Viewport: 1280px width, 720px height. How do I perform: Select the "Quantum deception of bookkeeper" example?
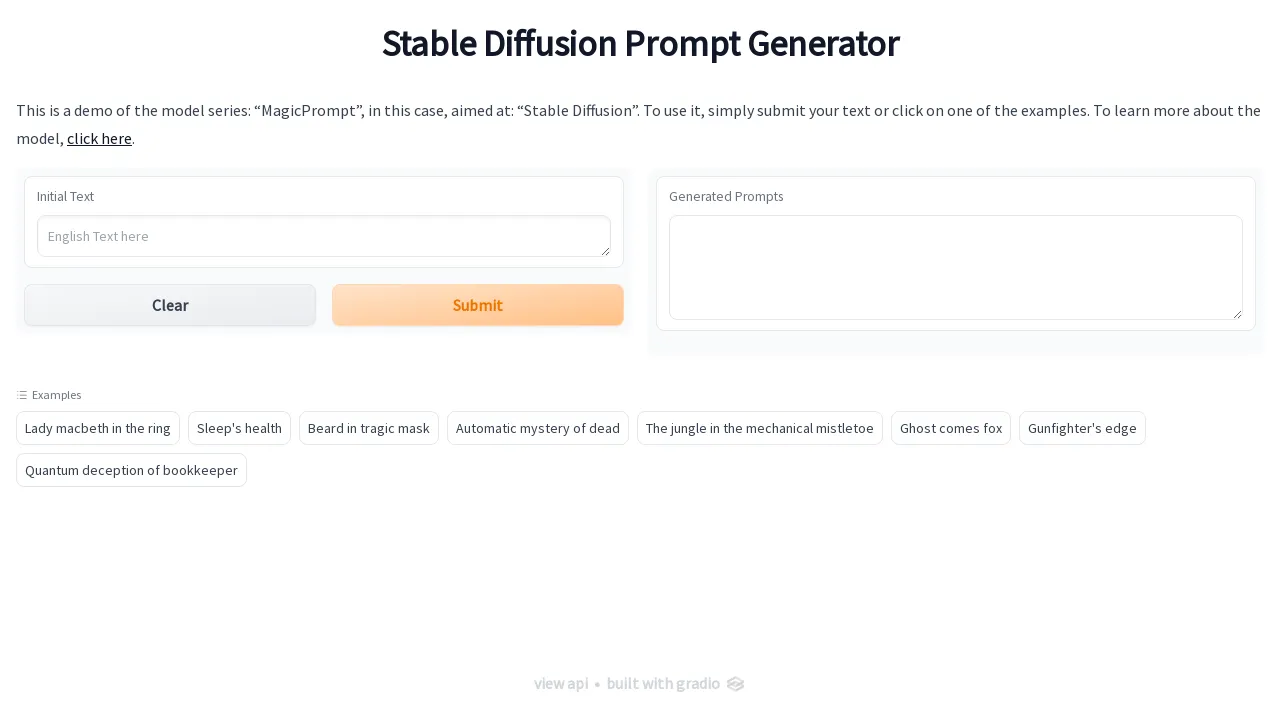click(131, 470)
